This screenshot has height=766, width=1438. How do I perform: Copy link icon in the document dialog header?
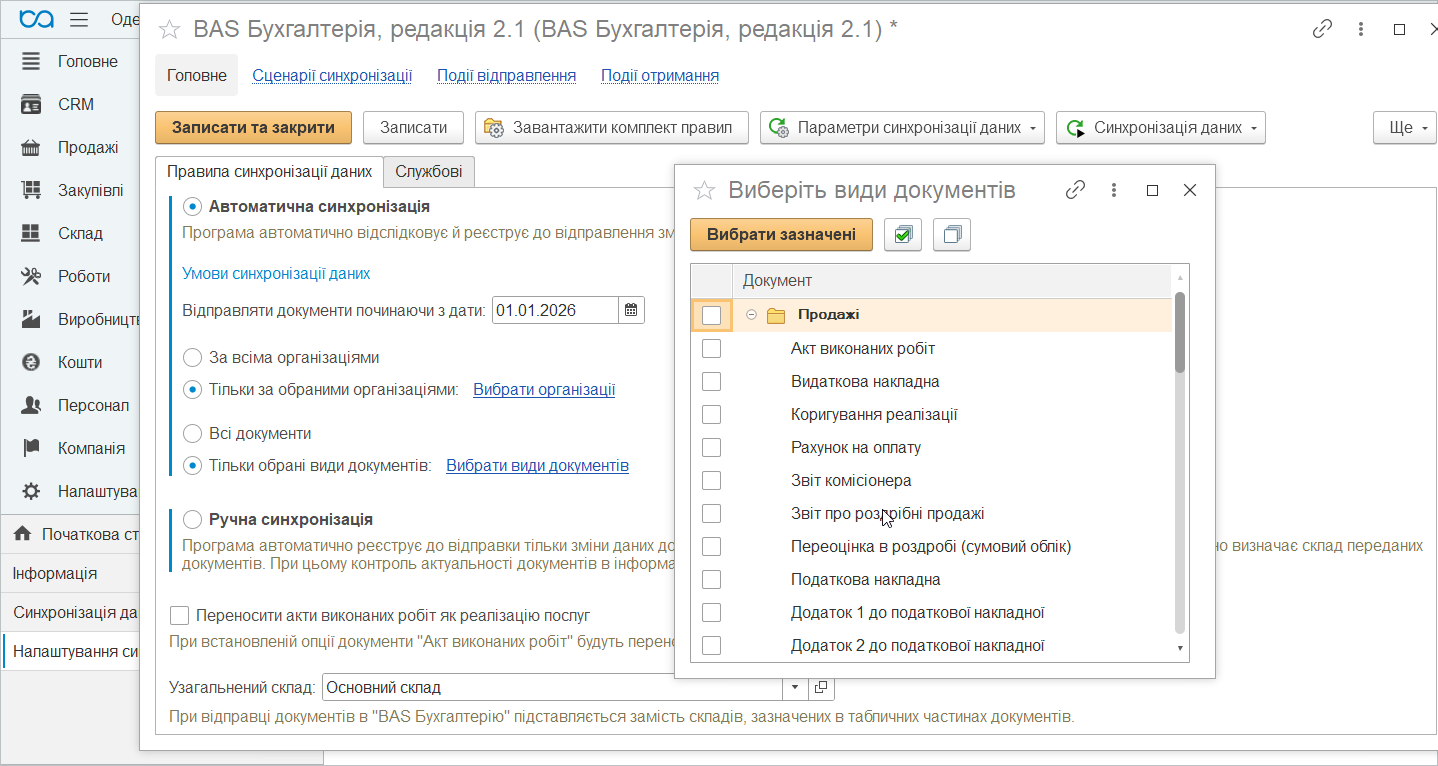(1075, 190)
